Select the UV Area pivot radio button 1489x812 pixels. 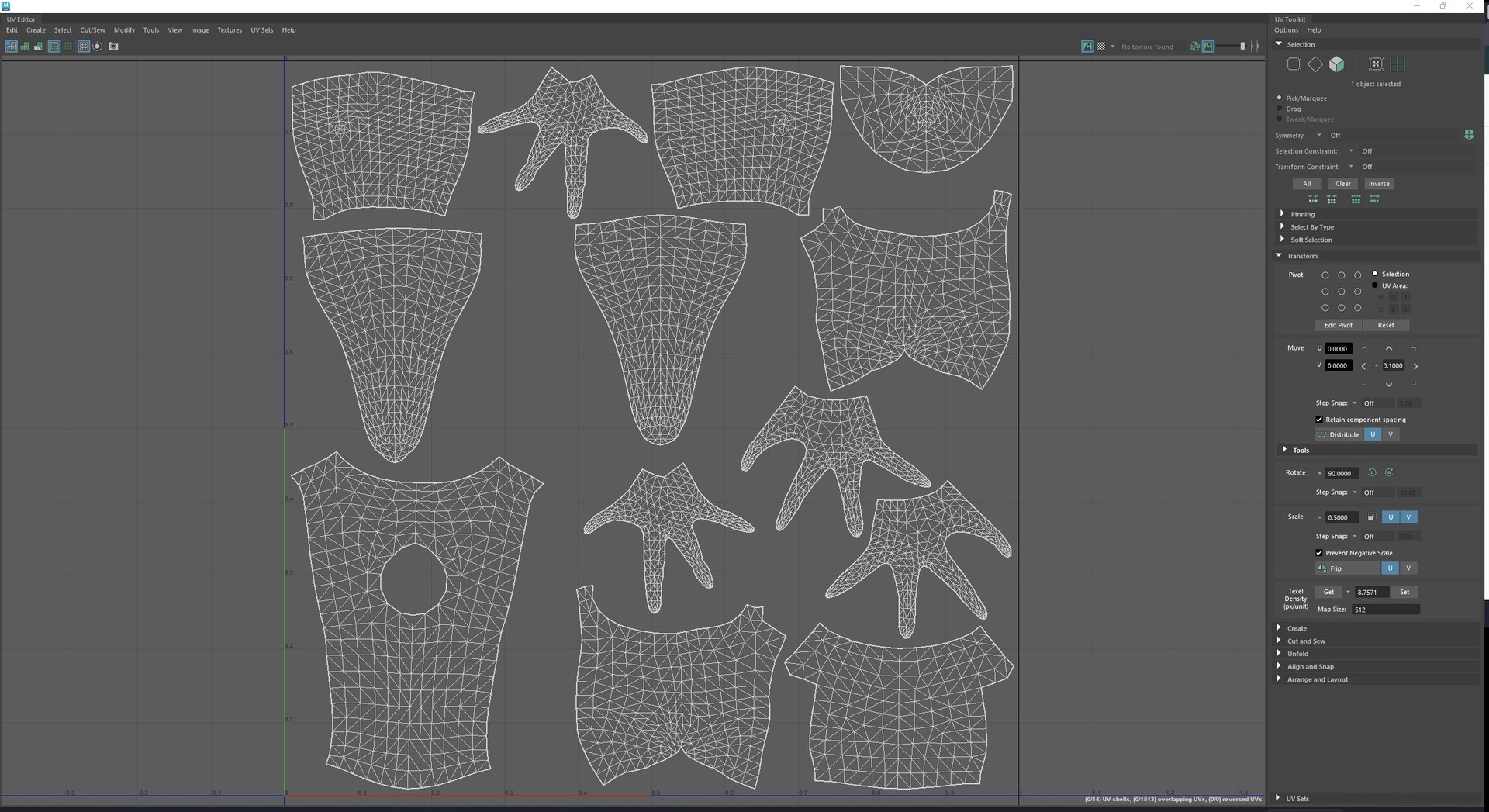[1375, 285]
